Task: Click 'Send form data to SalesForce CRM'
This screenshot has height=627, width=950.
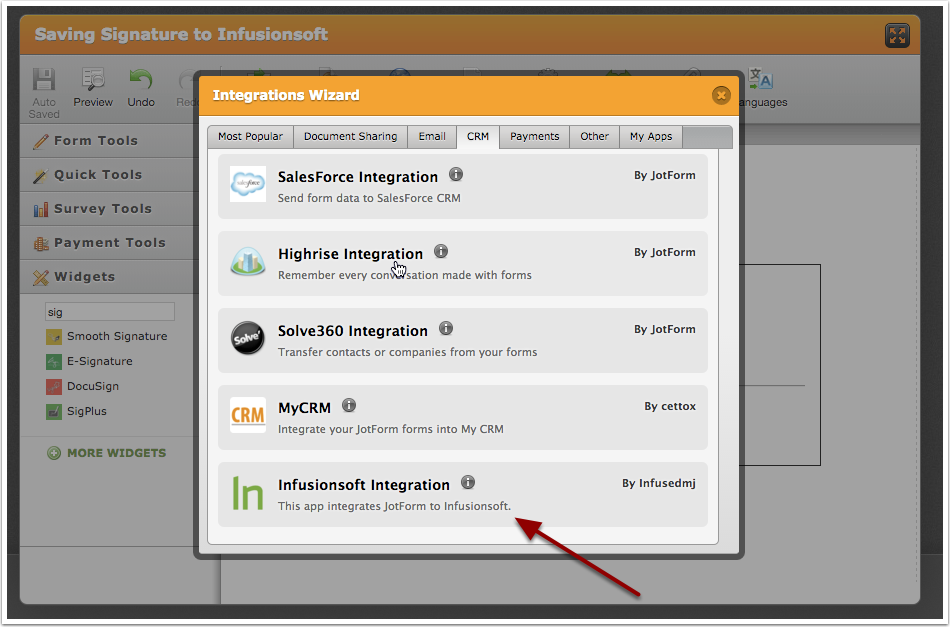Action: [x=369, y=198]
